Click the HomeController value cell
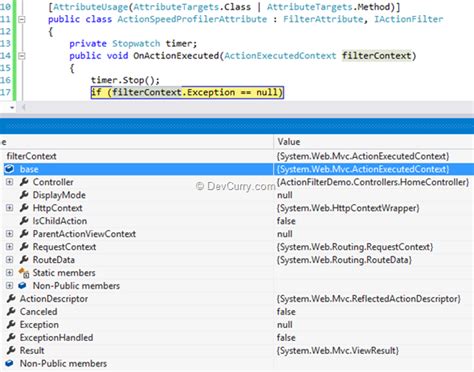 (373, 182)
